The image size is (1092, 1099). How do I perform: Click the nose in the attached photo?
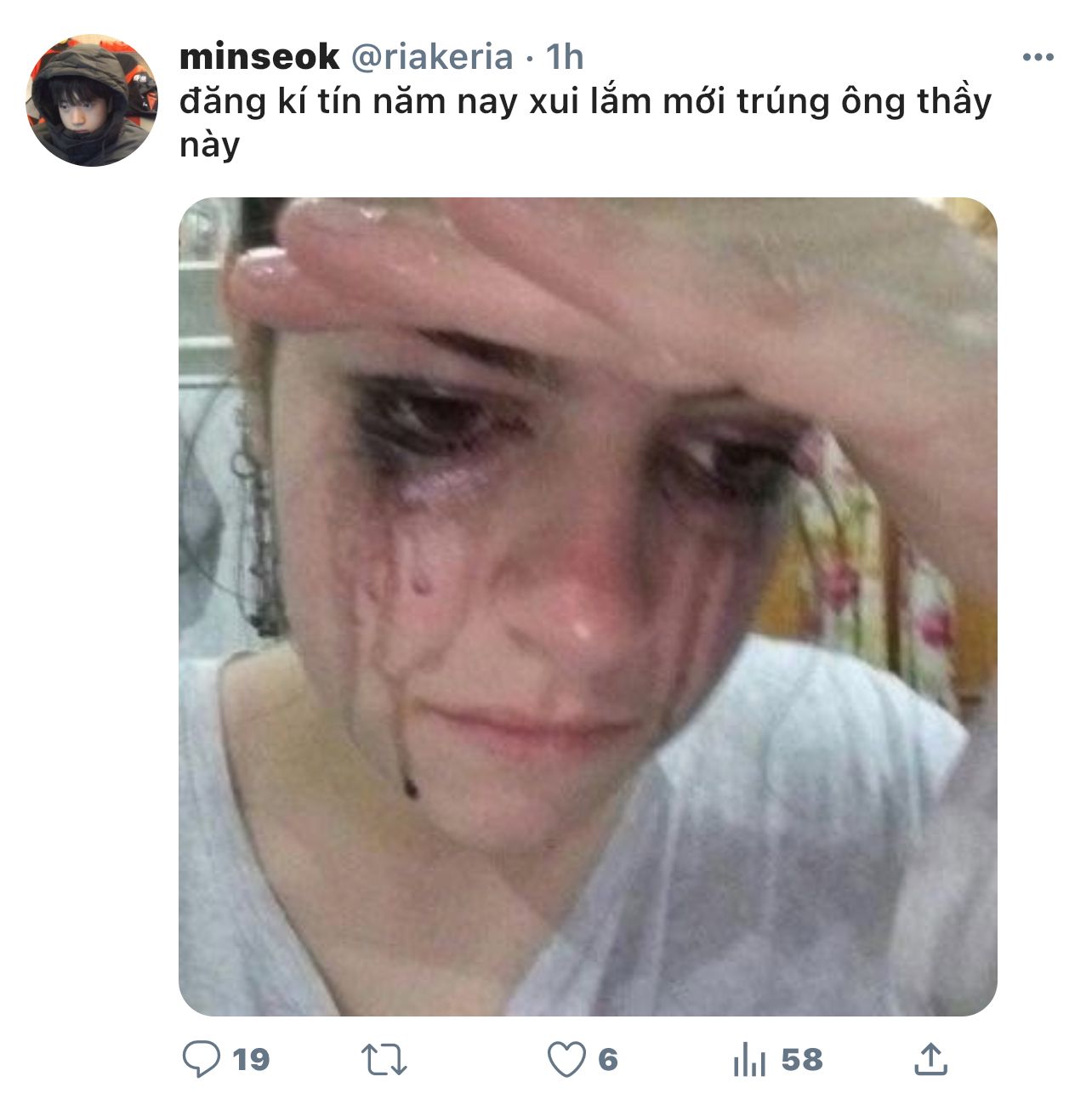click(x=570, y=595)
